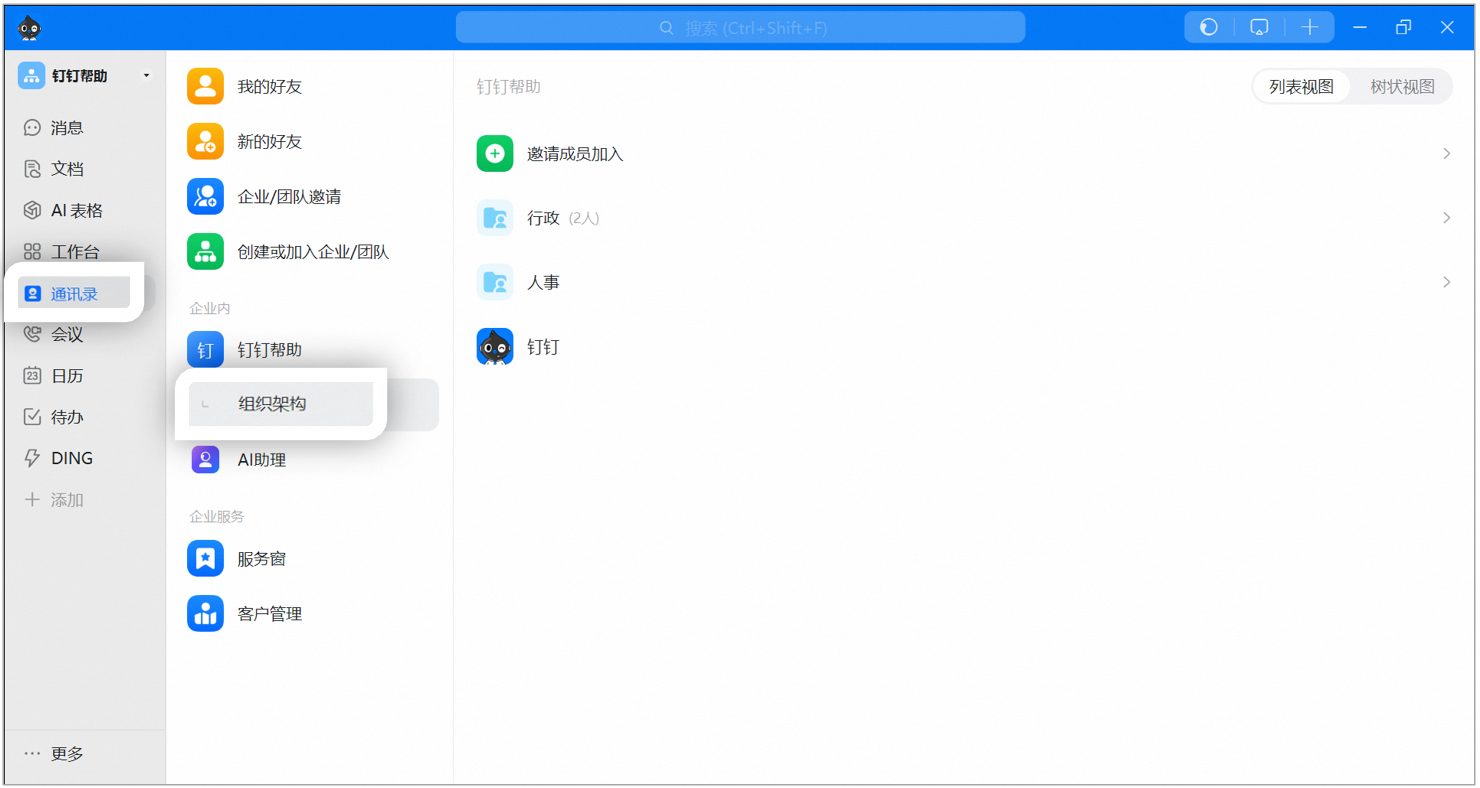
Task: Click 创建或加入企业/团队
Action: [x=312, y=252]
